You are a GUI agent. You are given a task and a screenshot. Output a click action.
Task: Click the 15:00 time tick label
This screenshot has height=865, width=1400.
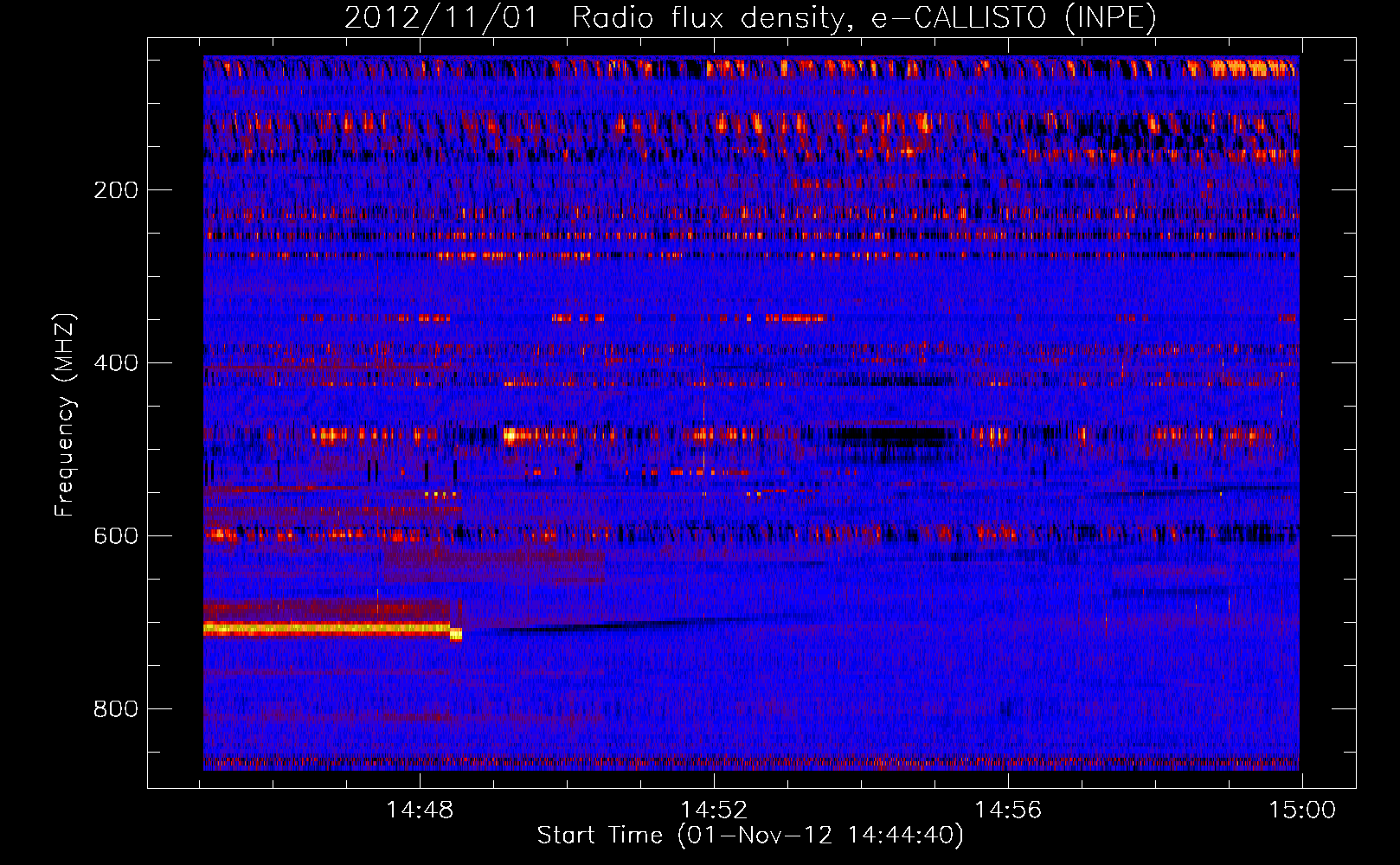[x=1302, y=811]
